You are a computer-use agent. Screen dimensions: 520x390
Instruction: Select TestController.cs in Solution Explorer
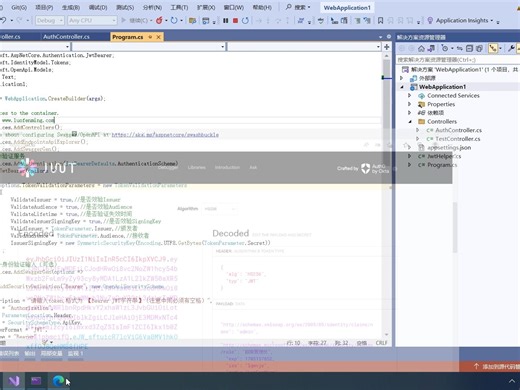(x=458, y=139)
